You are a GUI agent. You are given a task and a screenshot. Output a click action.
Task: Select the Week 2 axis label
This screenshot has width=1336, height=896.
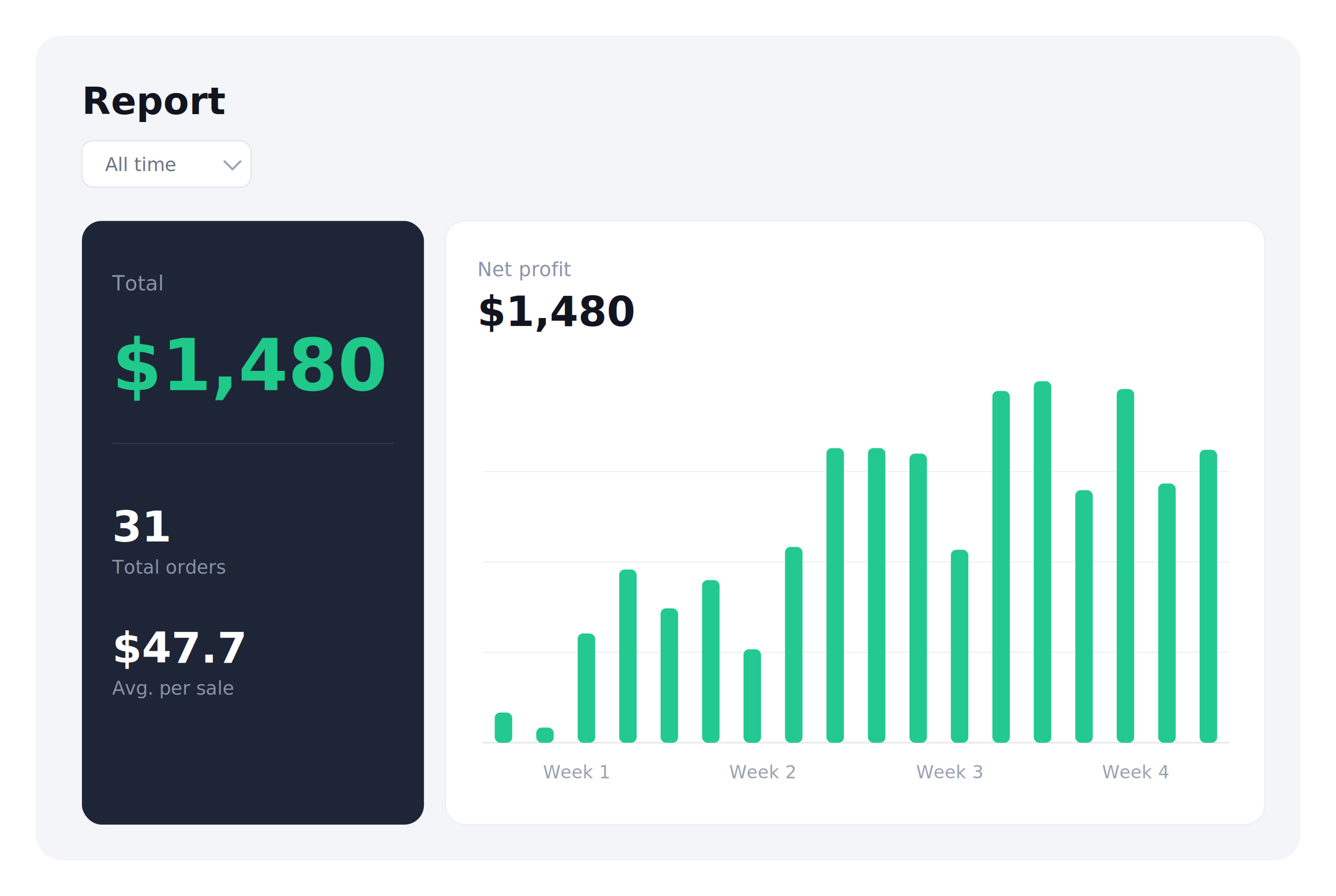[x=763, y=772]
